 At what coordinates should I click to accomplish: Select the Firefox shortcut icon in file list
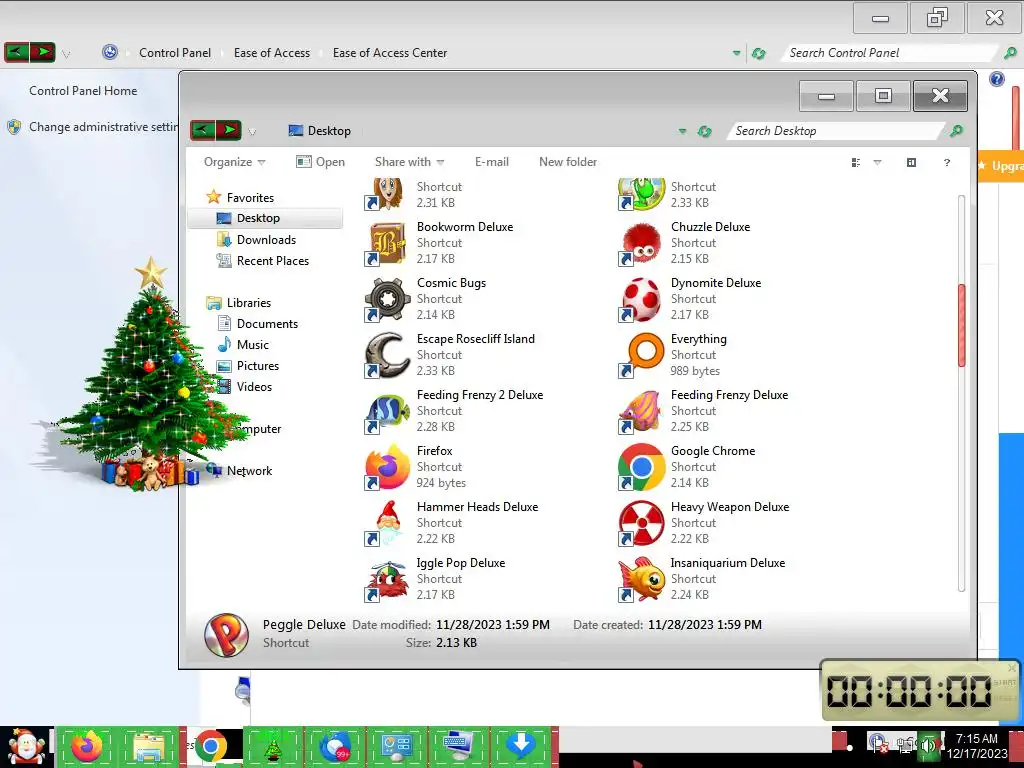point(387,467)
